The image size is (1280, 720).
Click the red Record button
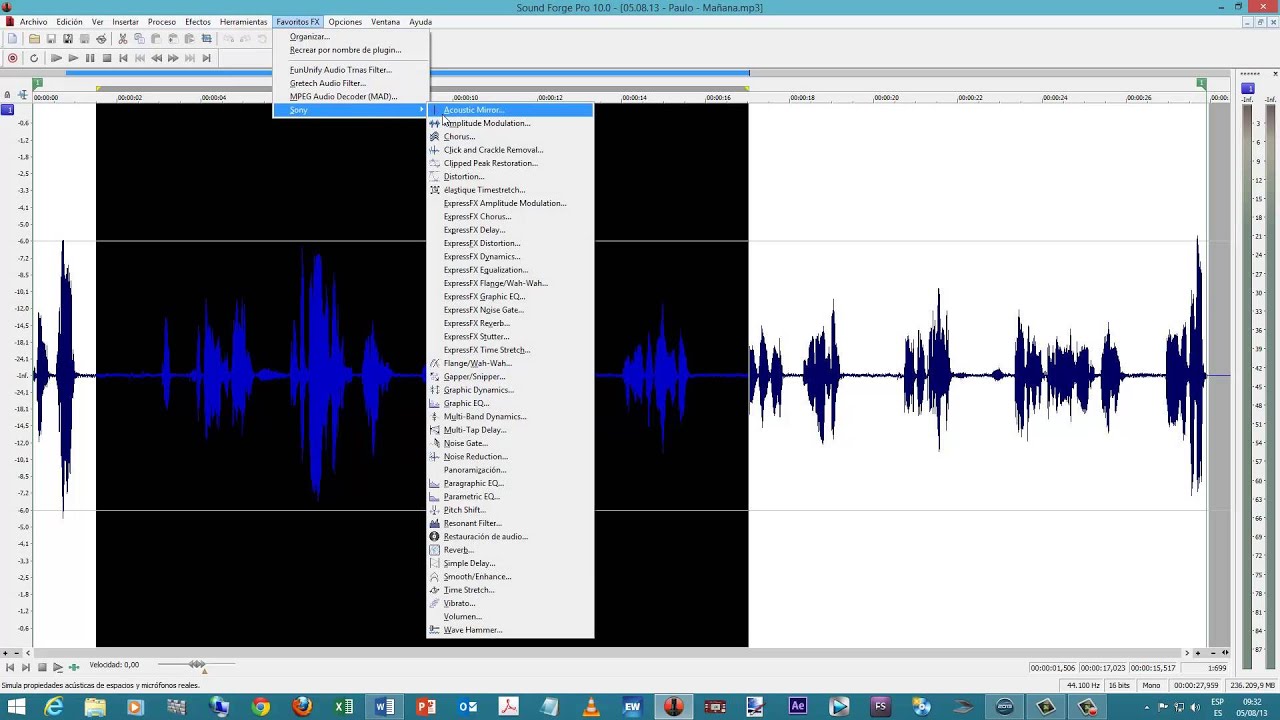tap(13, 58)
